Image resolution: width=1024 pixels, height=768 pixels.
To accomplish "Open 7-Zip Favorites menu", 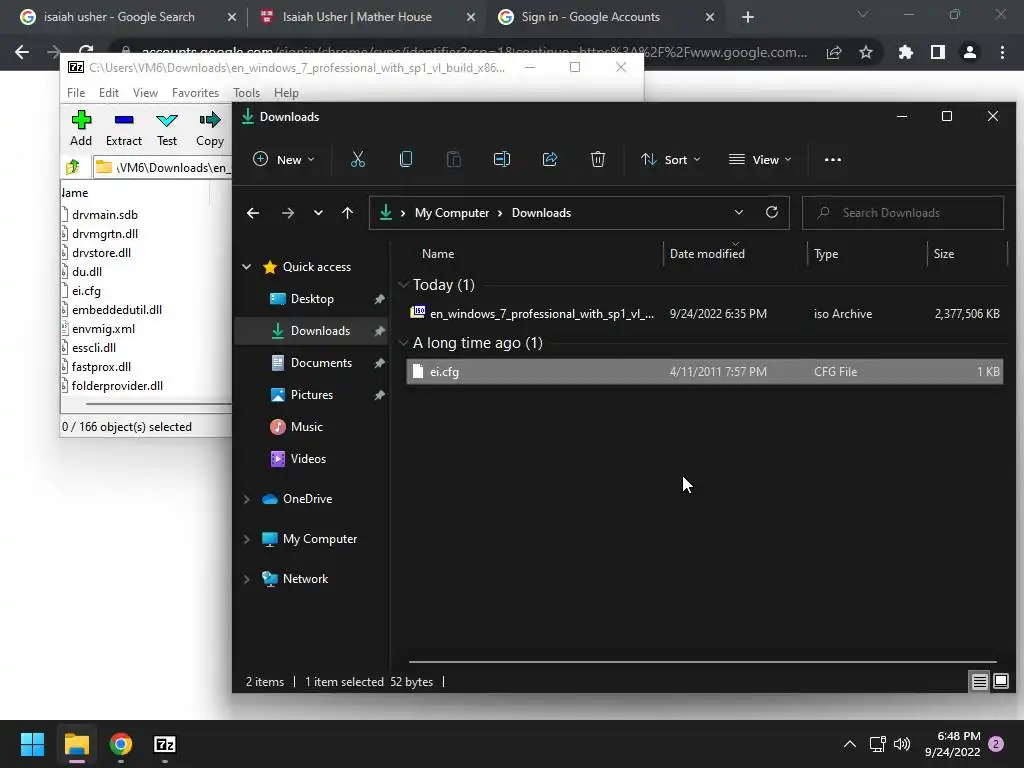I will tap(195, 93).
